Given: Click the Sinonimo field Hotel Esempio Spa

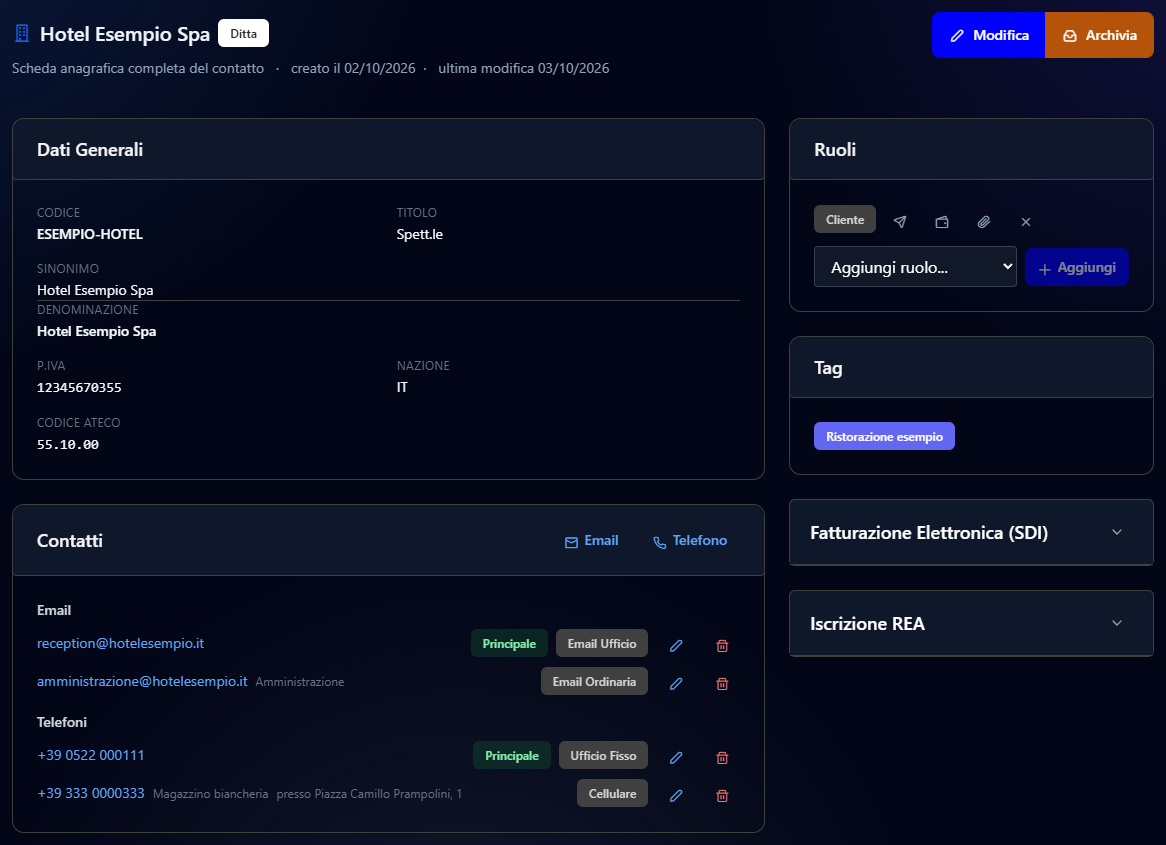Looking at the screenshot, I should point(95,290).
